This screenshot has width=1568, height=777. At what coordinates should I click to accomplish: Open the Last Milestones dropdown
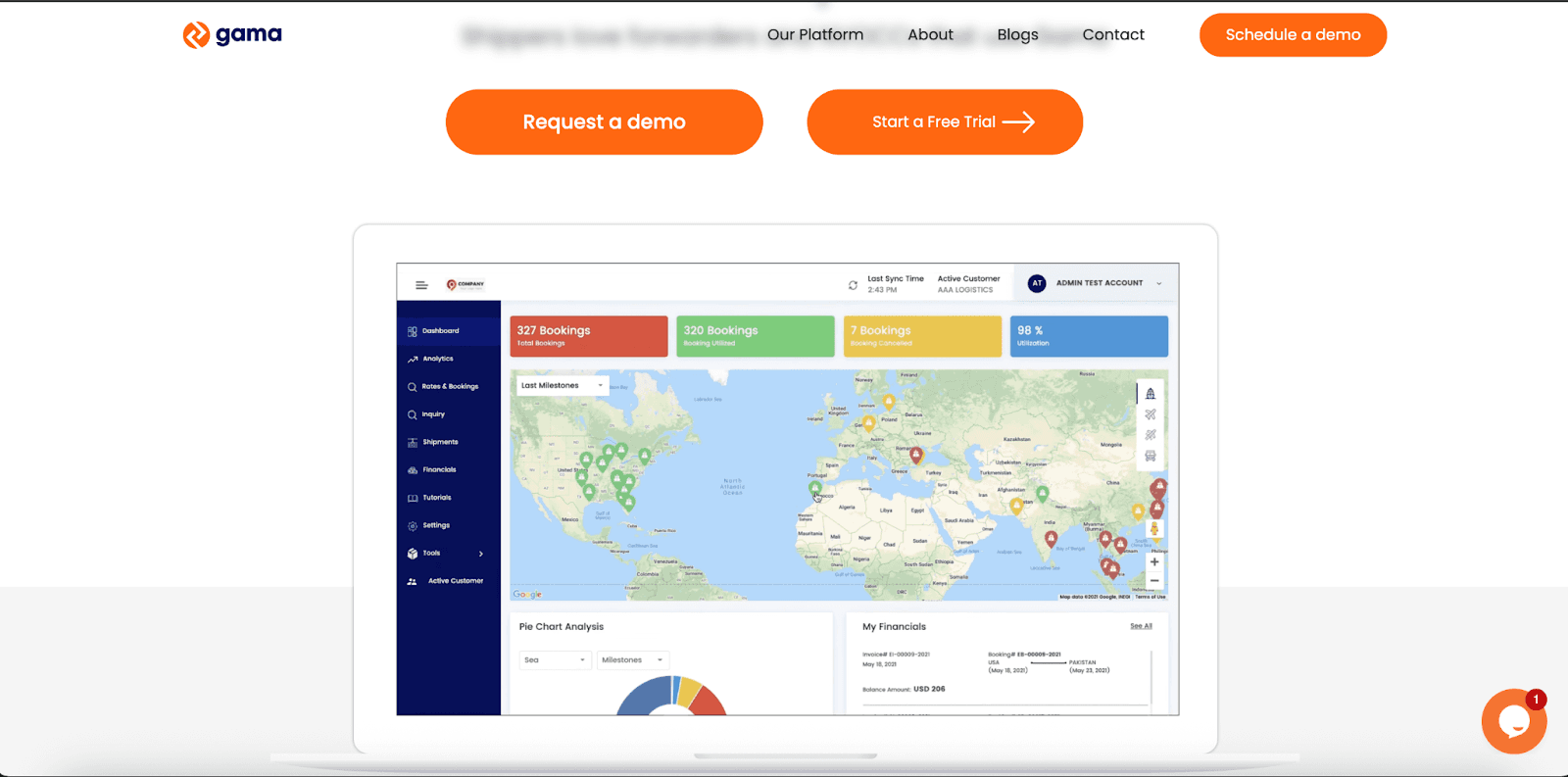click(x=563, y=386)
